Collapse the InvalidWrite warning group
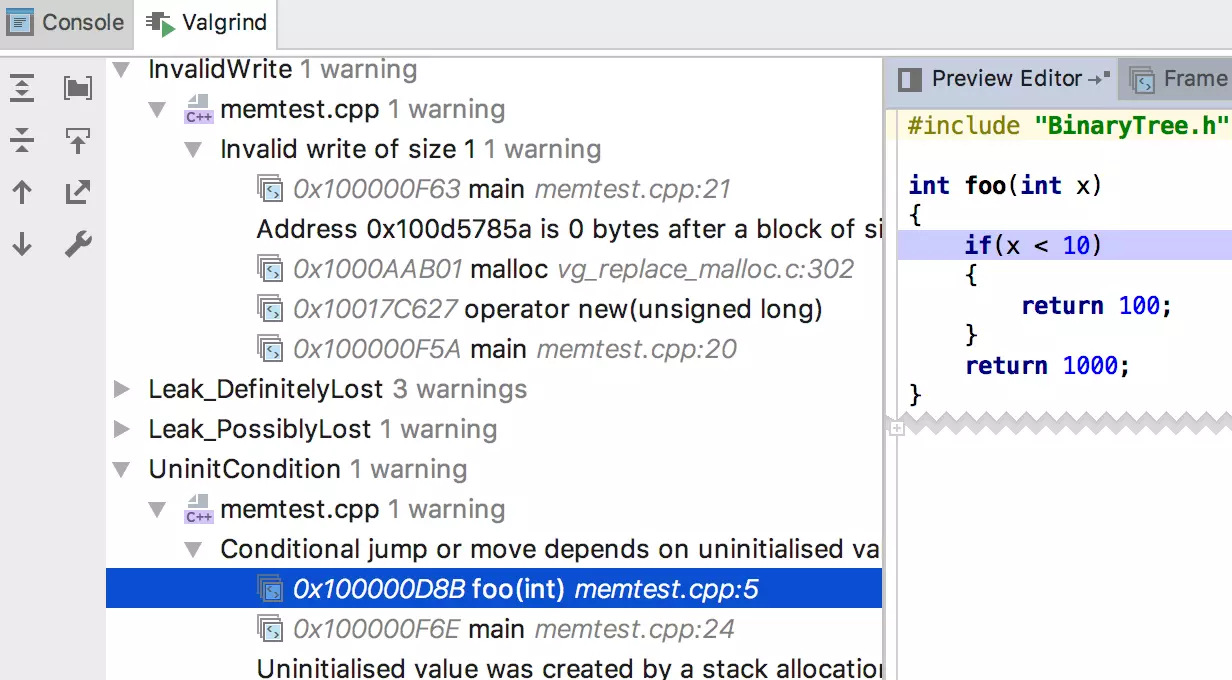Image resolution: width=1232 pixels, height=680 pixels. (122, 70)
